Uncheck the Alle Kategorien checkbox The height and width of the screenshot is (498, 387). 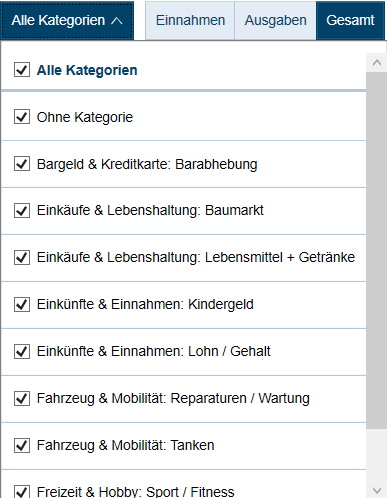tap(22, 70)
